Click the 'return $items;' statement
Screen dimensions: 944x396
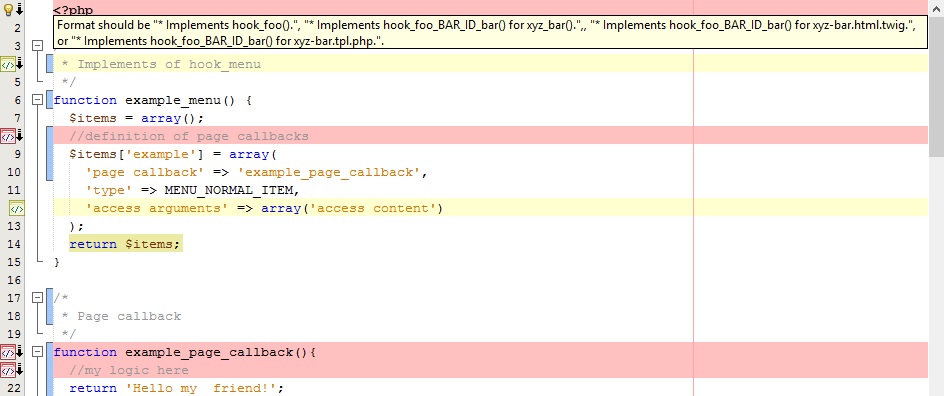coord(125,244)
